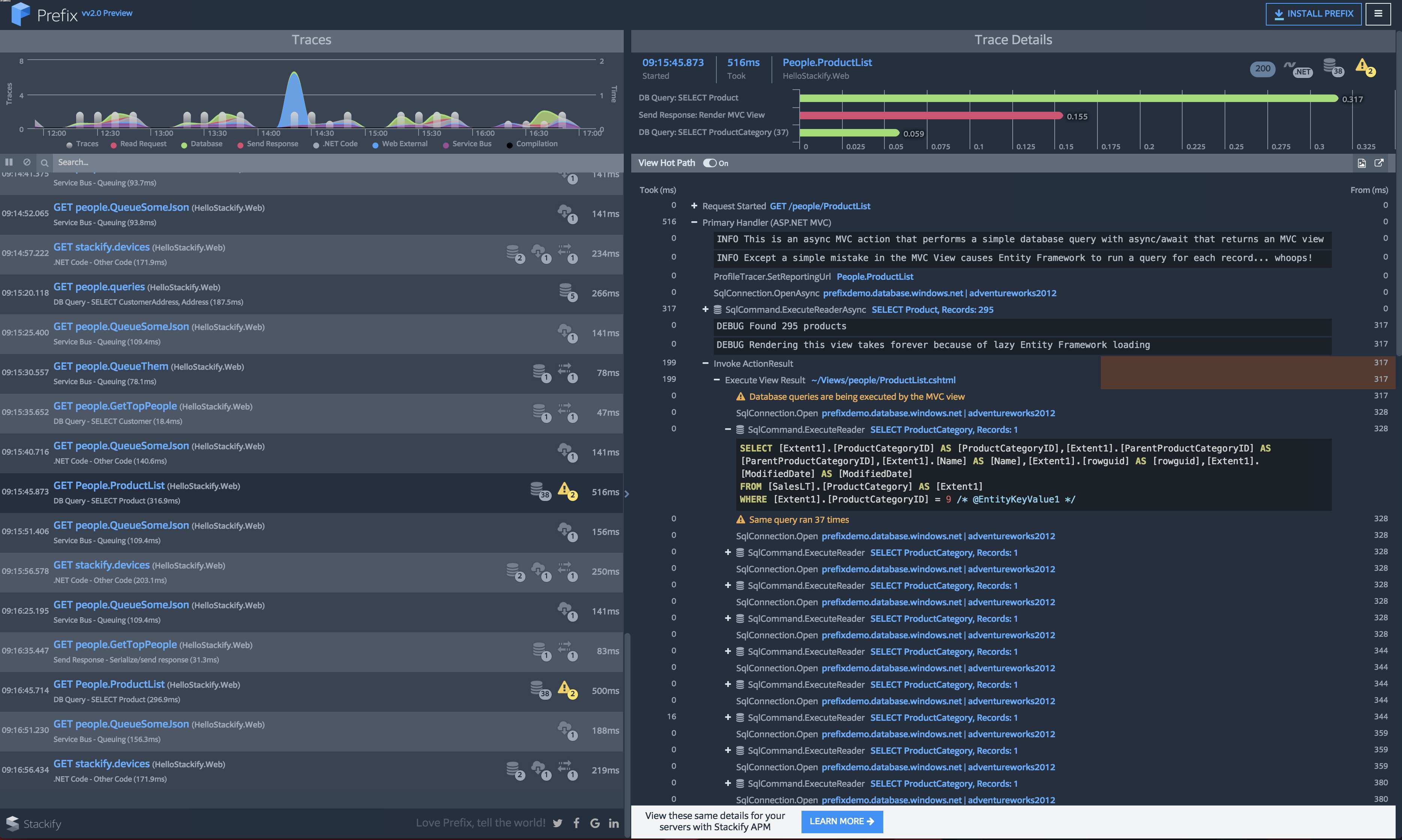Click the INSTALL PREFIX button
Viewport: 1402px width, 840px height.
pyautogui.click(x=1313, y=14)
